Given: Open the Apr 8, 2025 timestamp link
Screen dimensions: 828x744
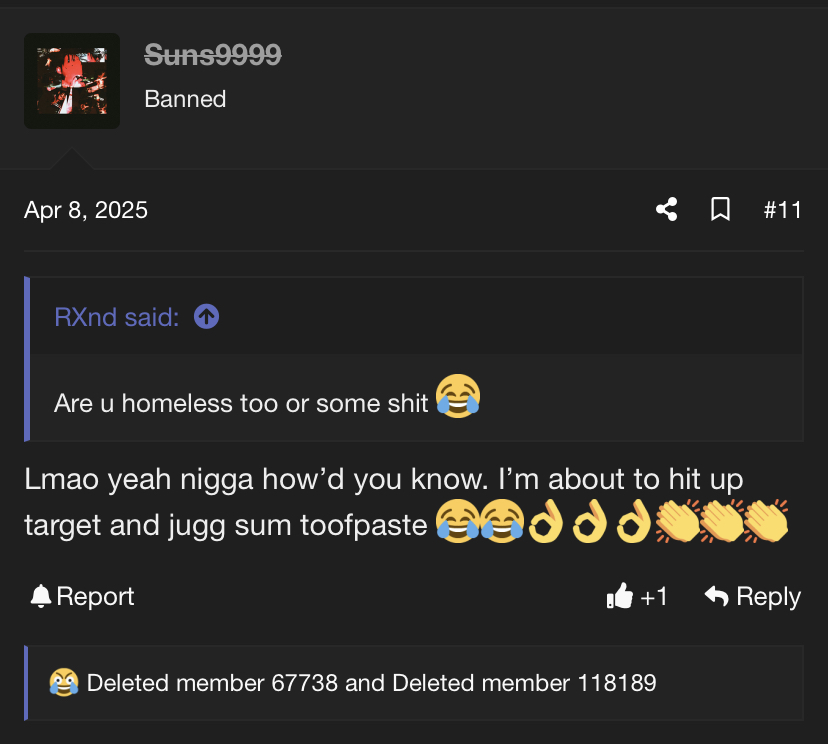Looking at the screenshot, I should click(x=86, y=210).
